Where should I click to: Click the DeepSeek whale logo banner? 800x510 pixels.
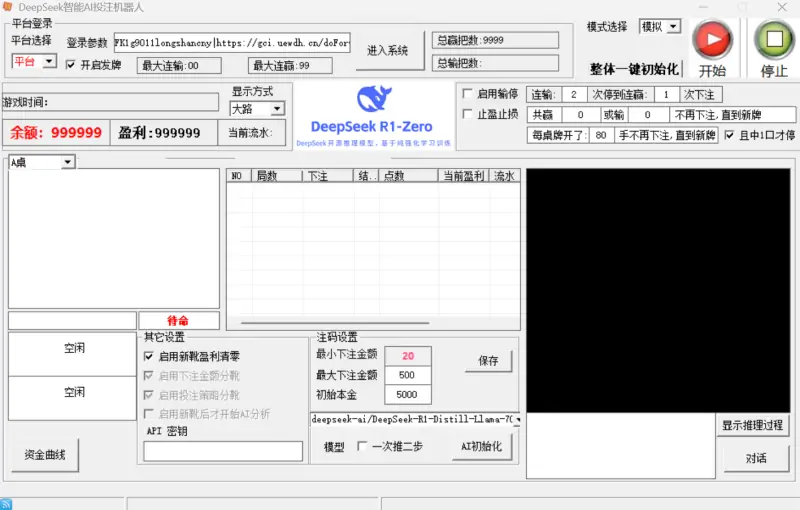click(371, 115)
